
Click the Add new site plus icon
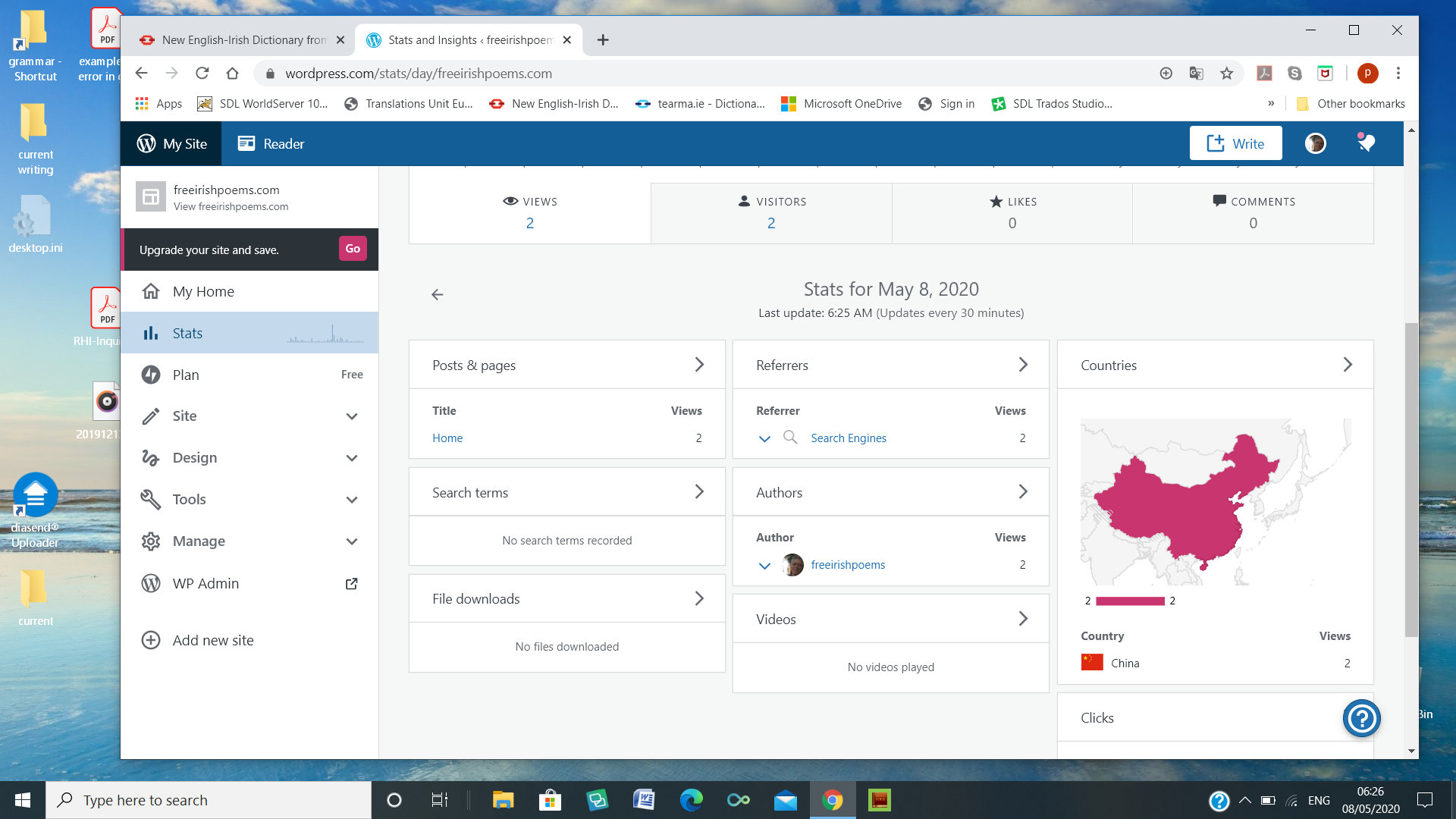click(x=151, y=640)
